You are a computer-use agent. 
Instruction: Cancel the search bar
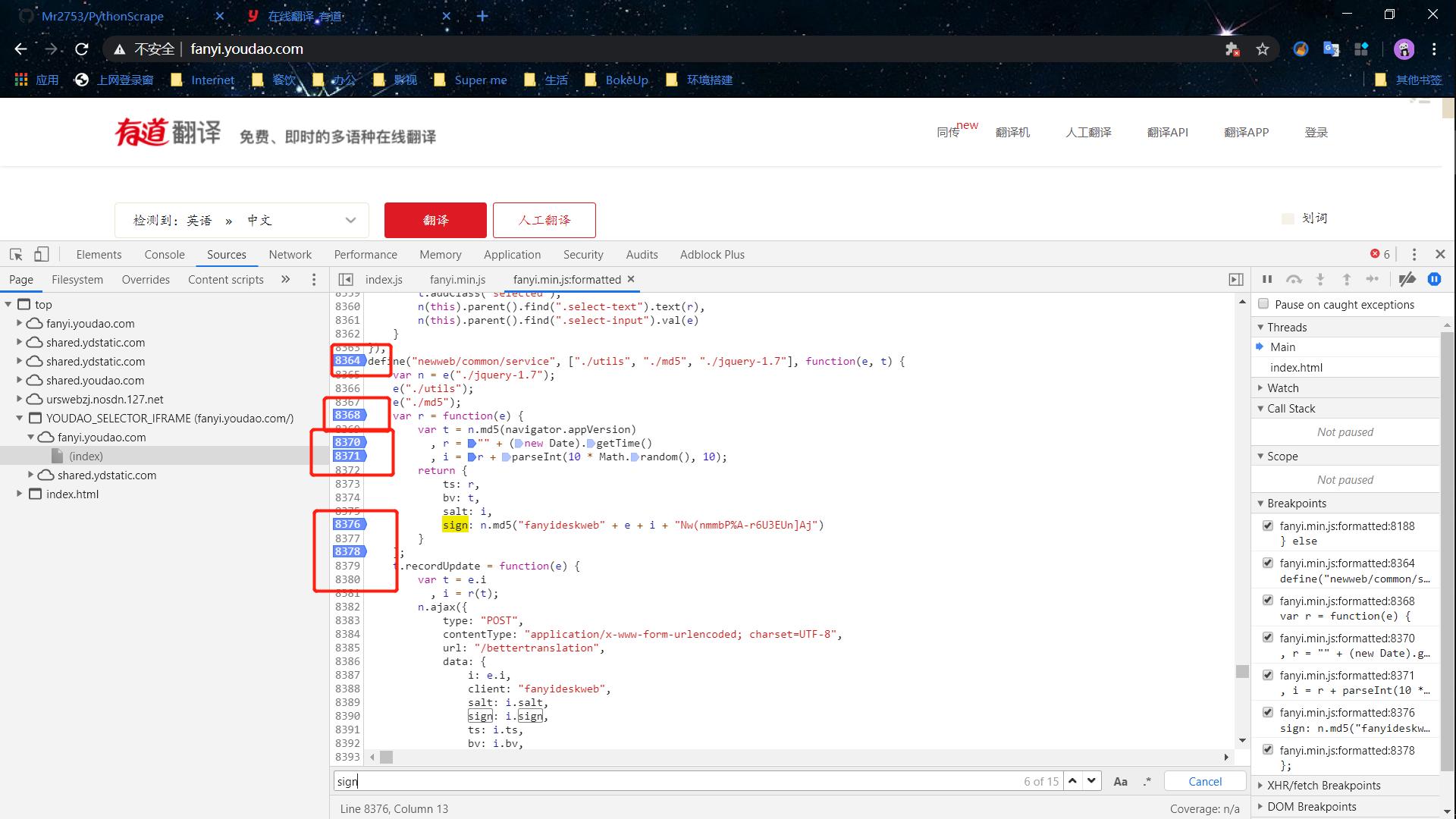(1204, 781)
